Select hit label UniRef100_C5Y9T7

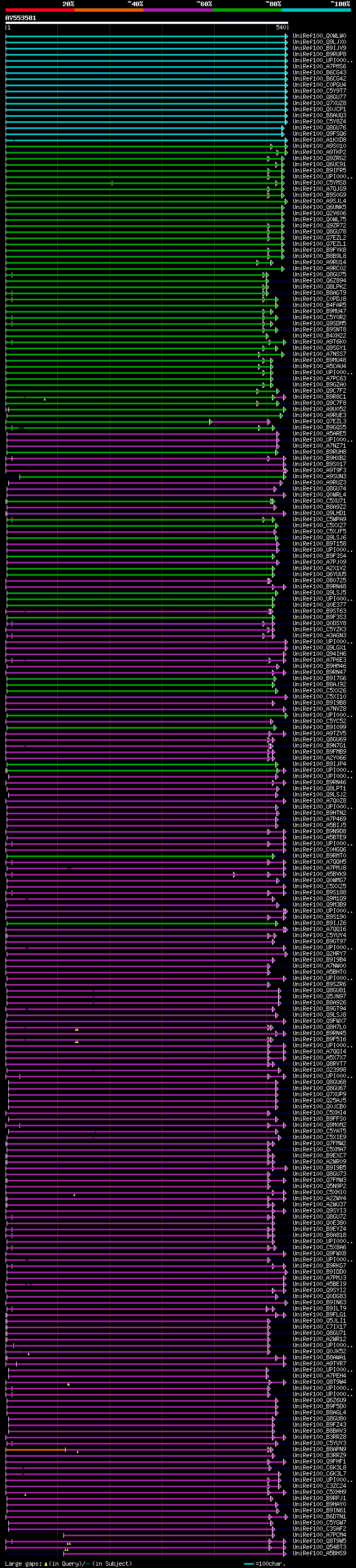point(319,91)
